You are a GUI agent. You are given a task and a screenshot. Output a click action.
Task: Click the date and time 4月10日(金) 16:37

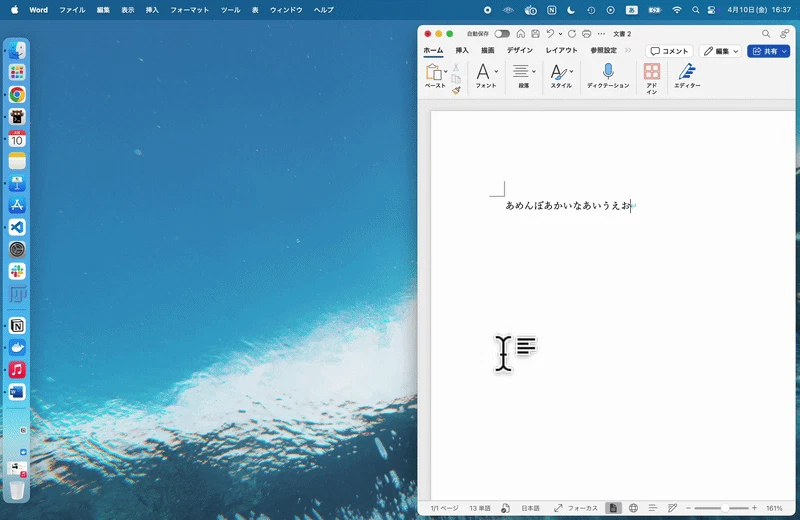pos(759,10)
